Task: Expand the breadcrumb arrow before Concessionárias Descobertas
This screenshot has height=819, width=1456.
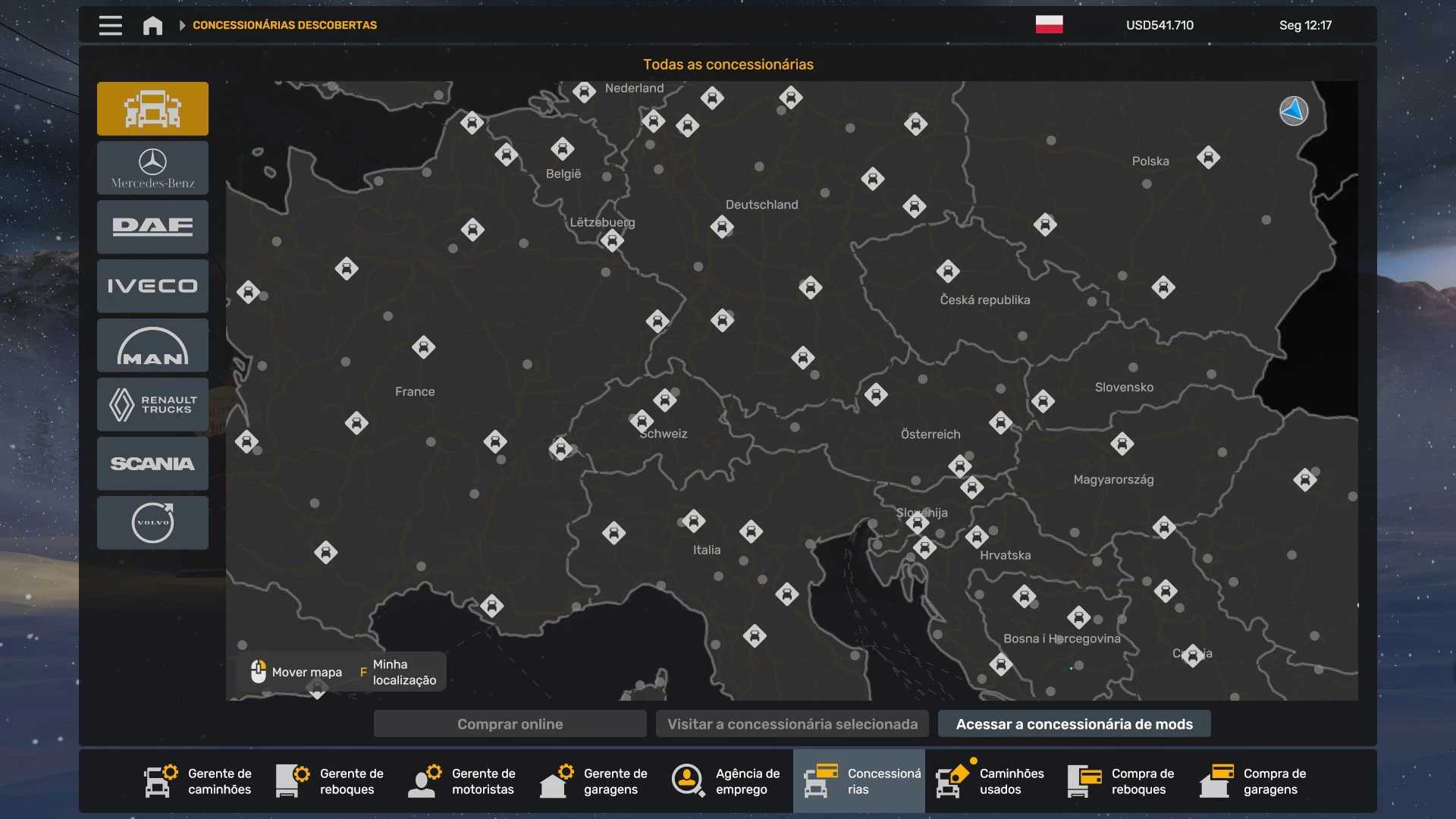Action: tap(182, 25)
